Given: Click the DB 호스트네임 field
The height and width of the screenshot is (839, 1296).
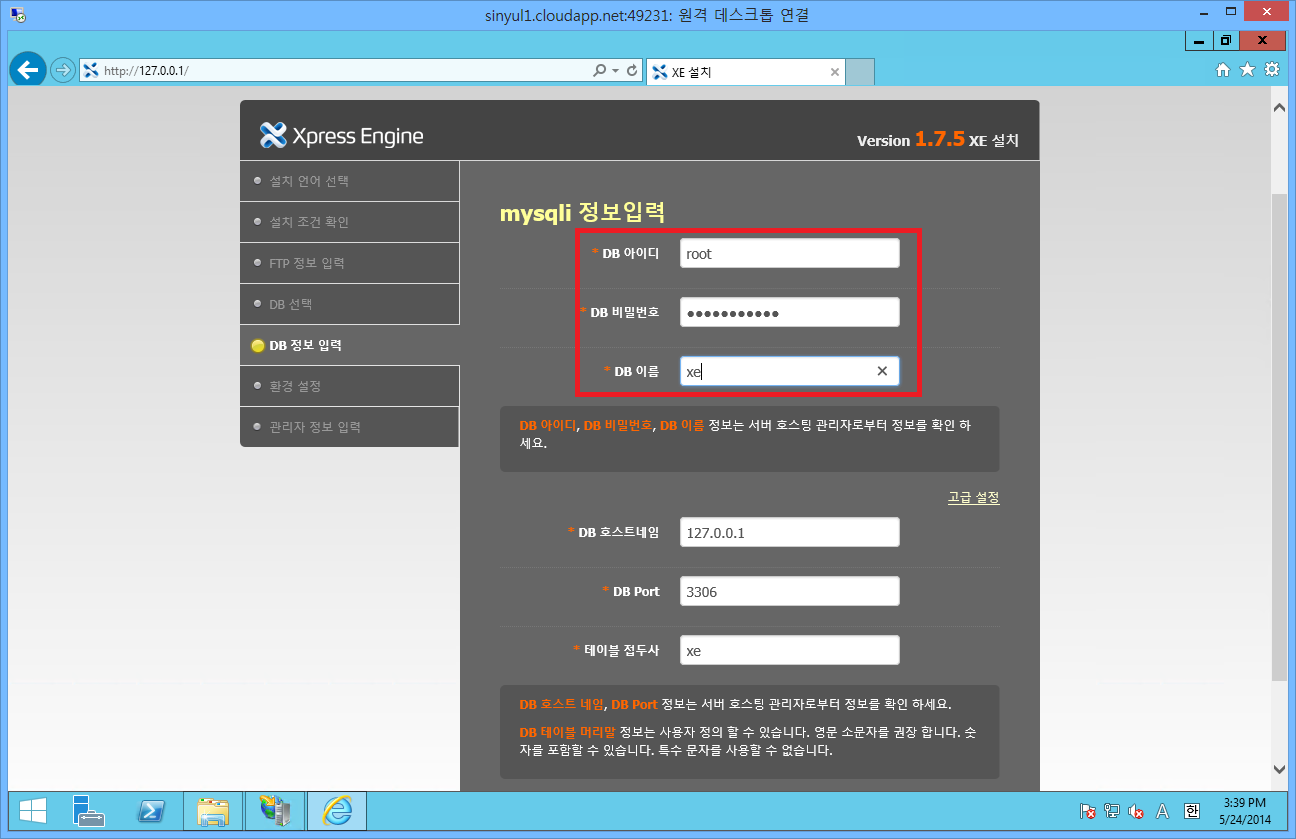Looking at the screenshot, I should coord(790,532).
